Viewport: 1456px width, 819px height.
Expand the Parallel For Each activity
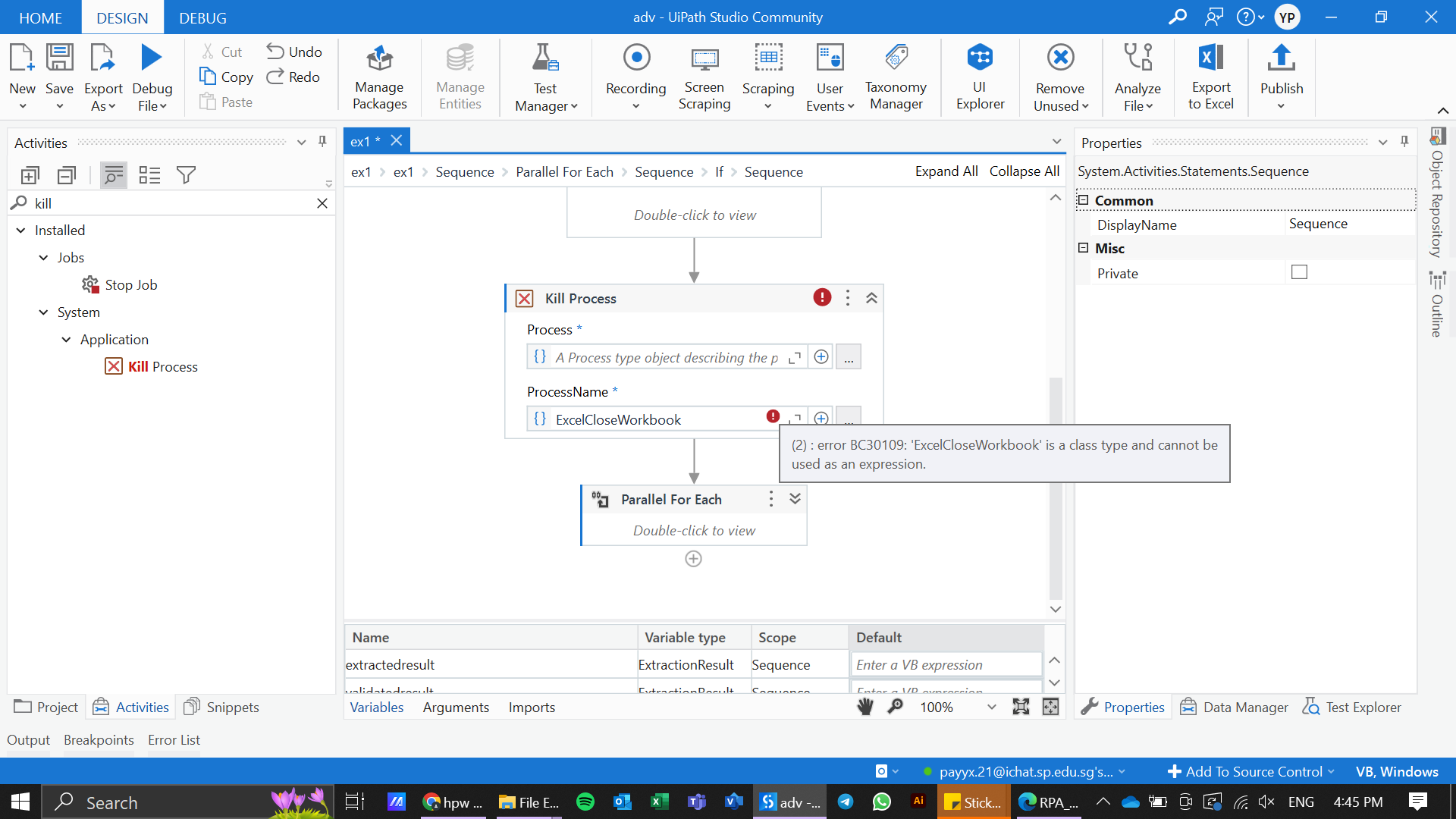[795, 499]
